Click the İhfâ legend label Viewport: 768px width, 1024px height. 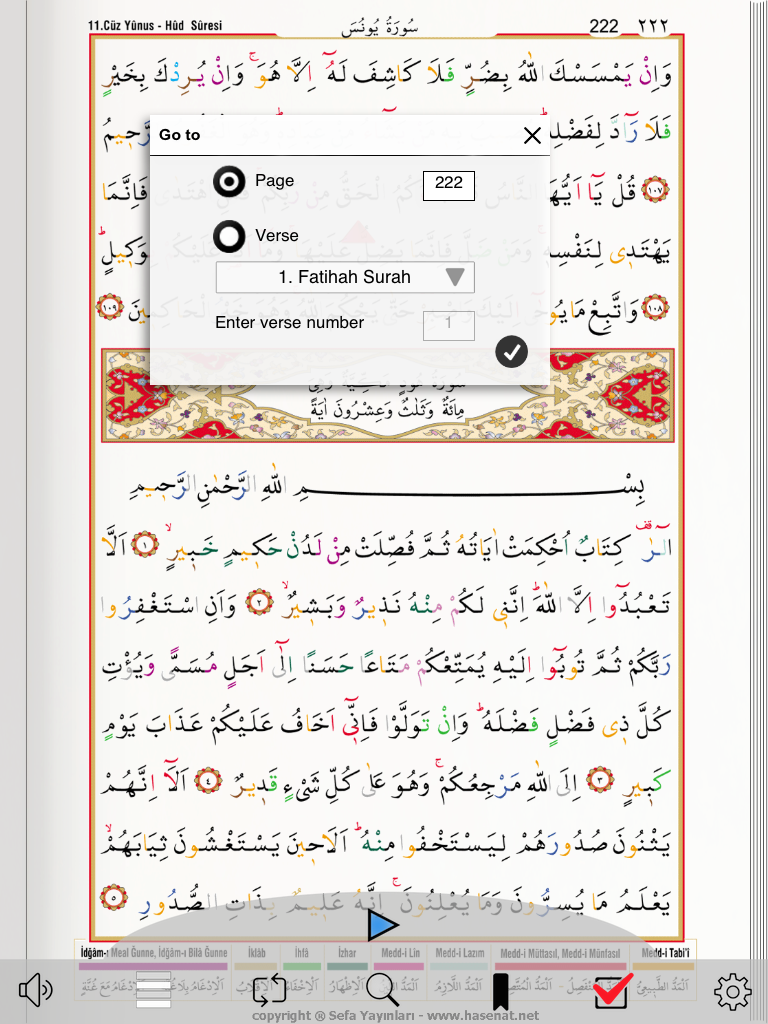pos(302,953)
